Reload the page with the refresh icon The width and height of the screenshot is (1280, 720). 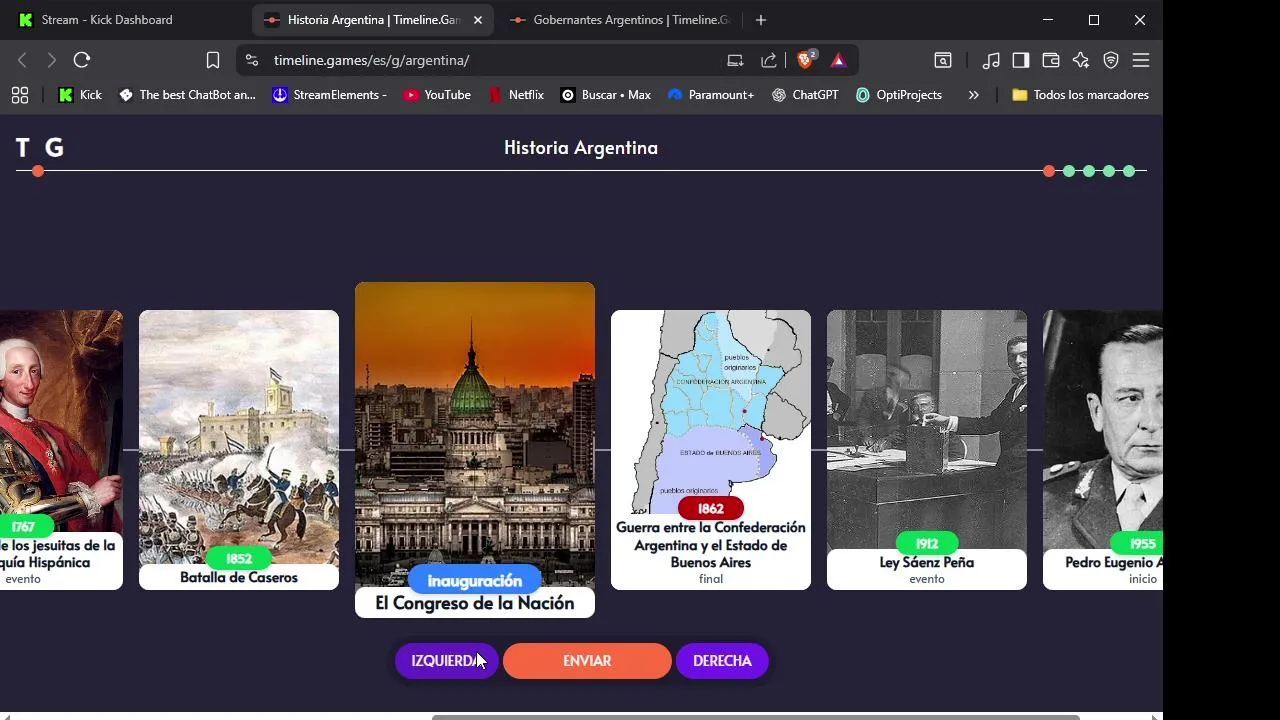(82, 60)
